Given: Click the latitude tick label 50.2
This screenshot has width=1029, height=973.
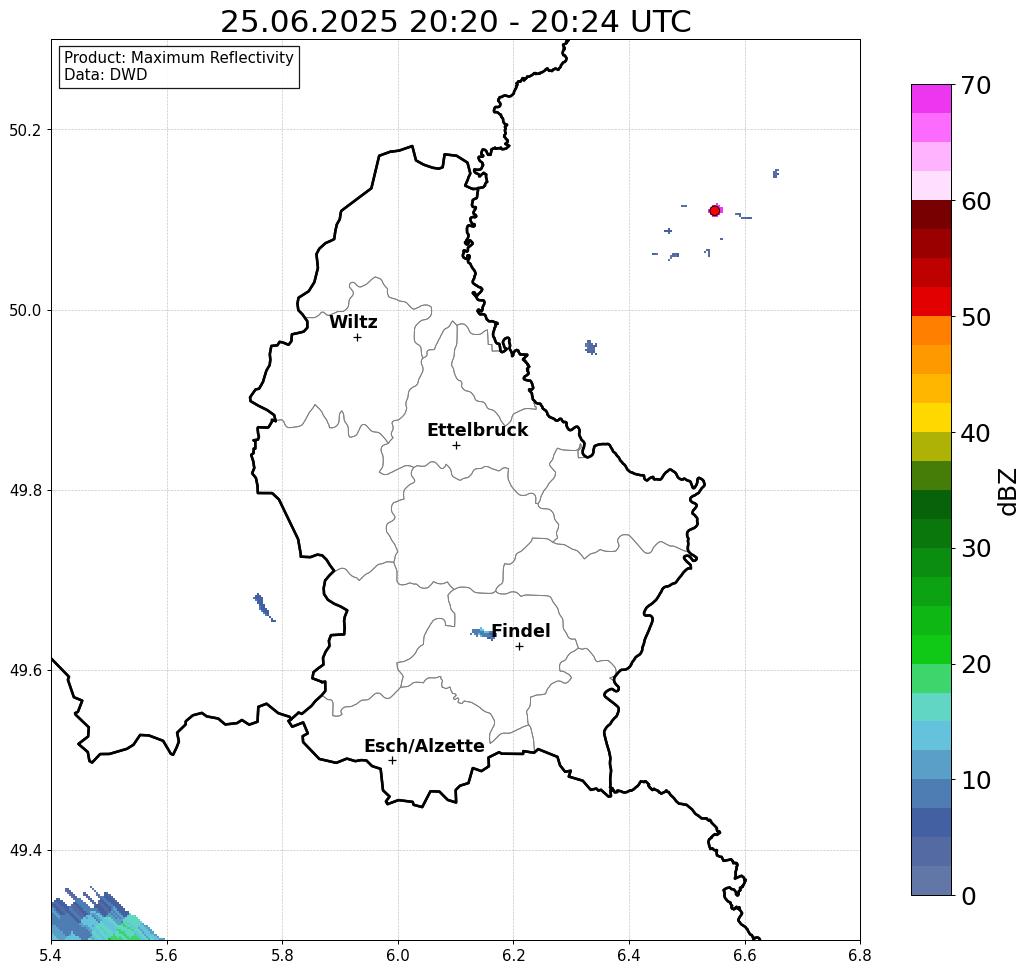Looking at the screenshot, I should click(x=25, y=130).
